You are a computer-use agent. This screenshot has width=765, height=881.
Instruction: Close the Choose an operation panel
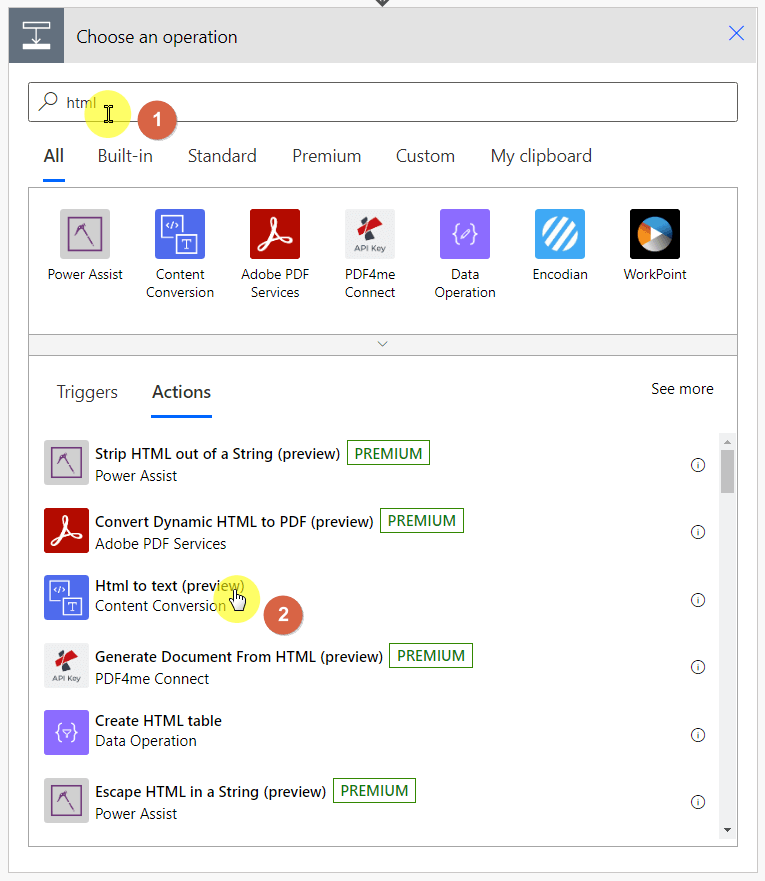[736, 33]
